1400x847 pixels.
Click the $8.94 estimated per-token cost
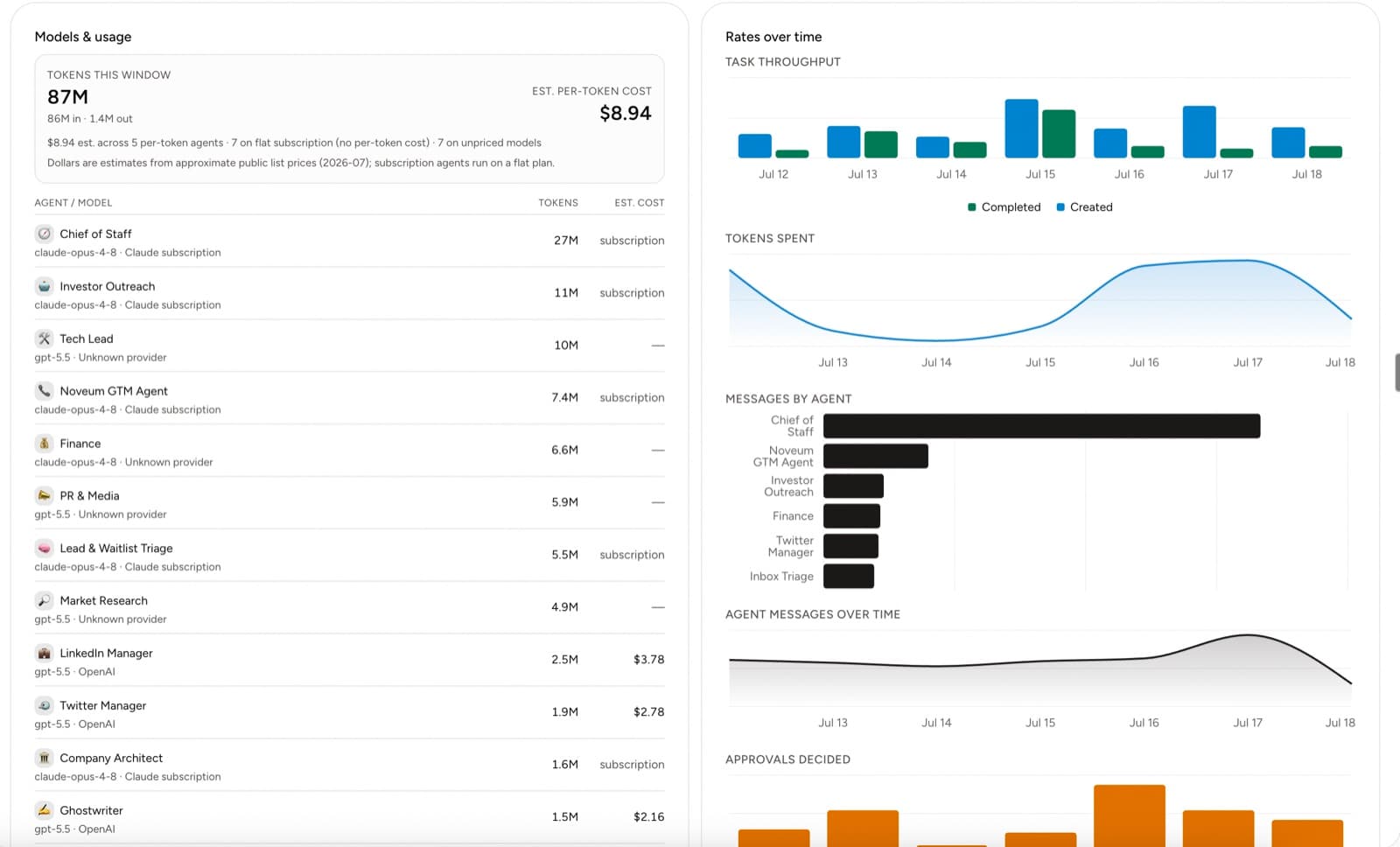coord(625,113)
